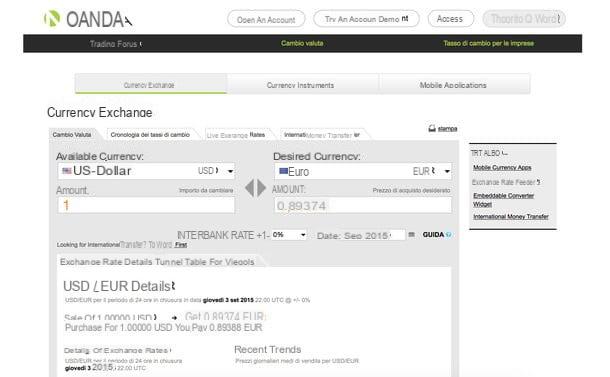Click the Amount input field containing 1
This screenshot has width=610, height=377.
146,205
